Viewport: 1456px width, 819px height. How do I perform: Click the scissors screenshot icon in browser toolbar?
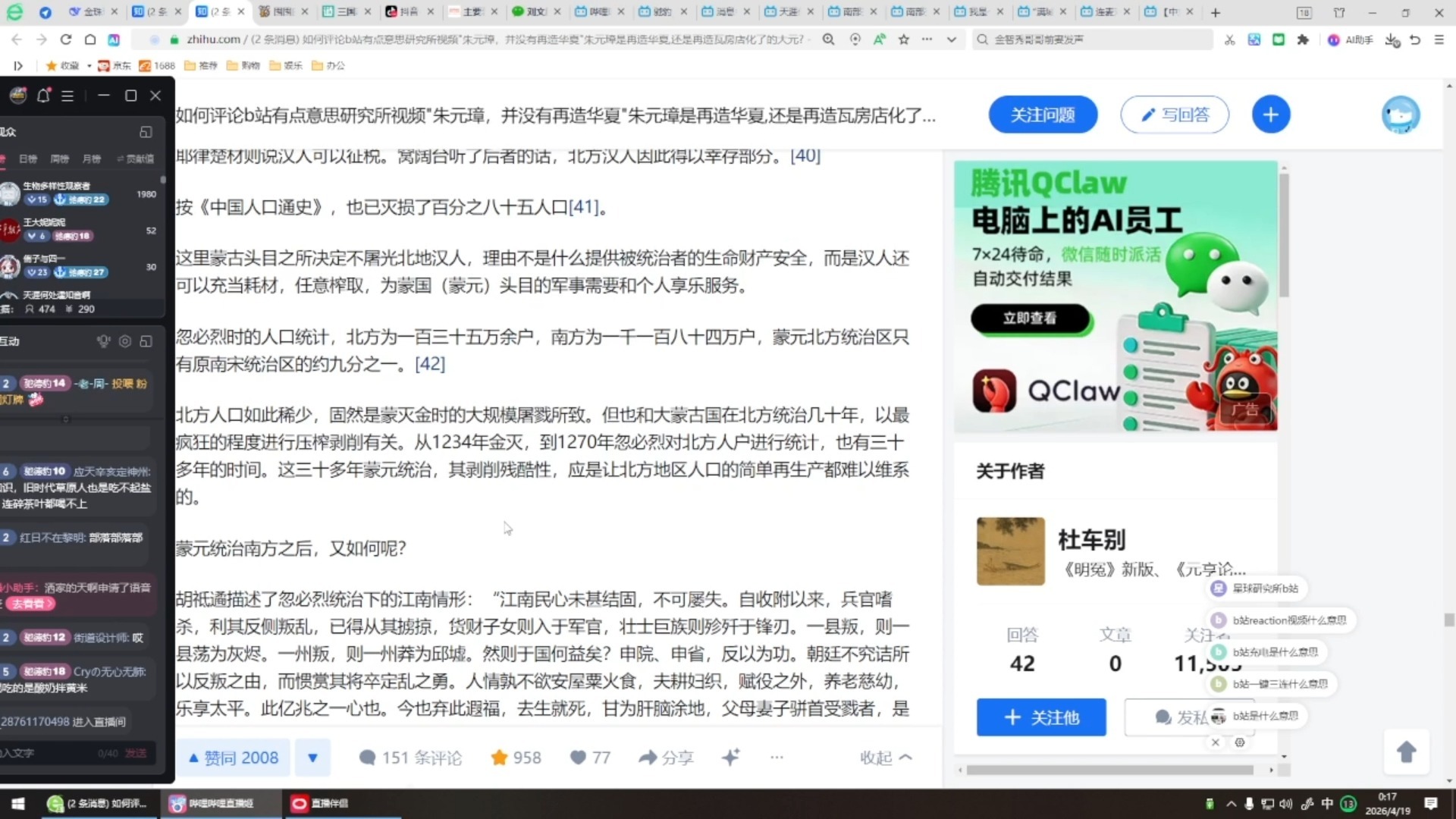(1229, 40)
